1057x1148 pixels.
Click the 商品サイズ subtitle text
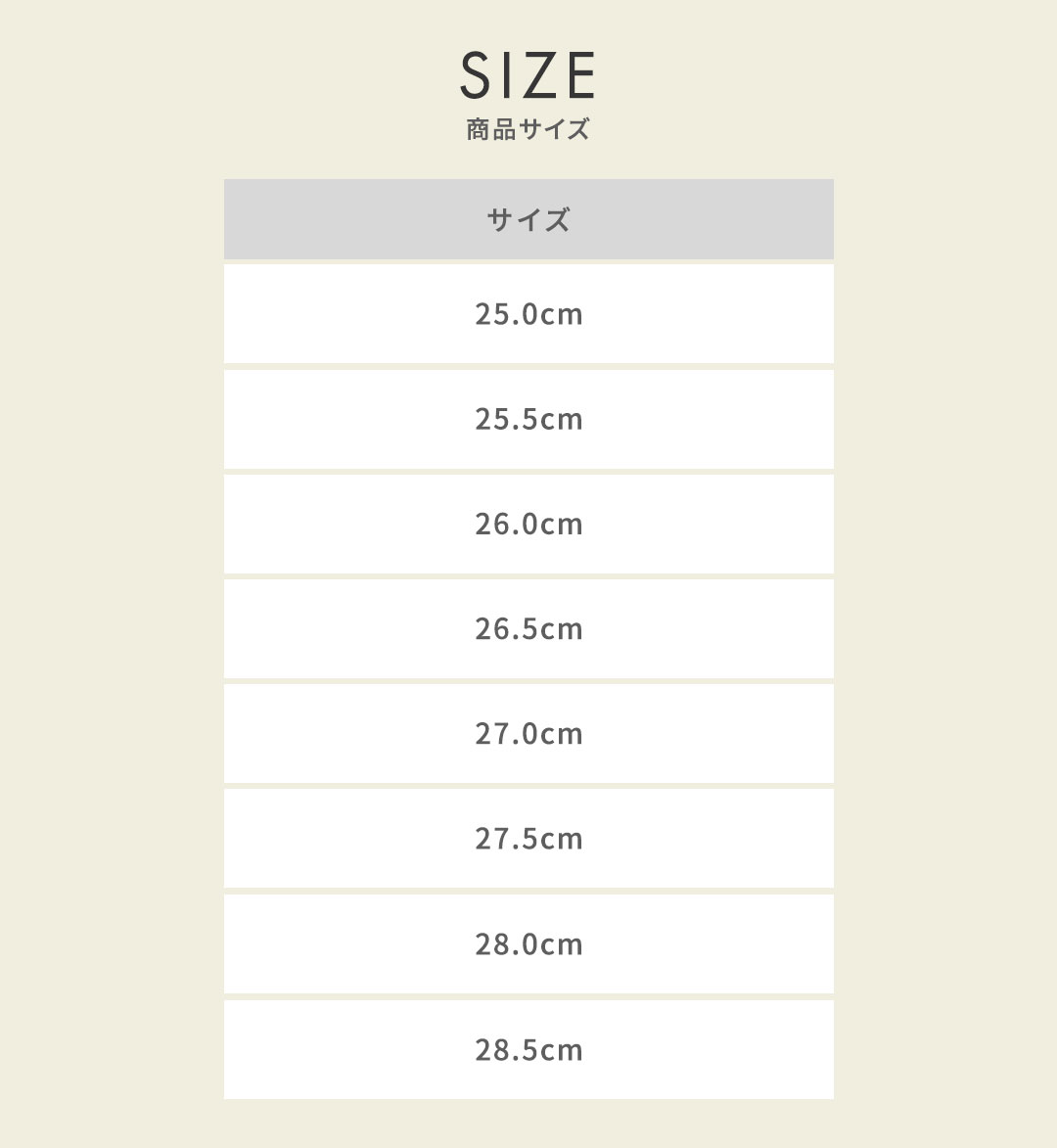pyautogui.click(x=528, y=129)
